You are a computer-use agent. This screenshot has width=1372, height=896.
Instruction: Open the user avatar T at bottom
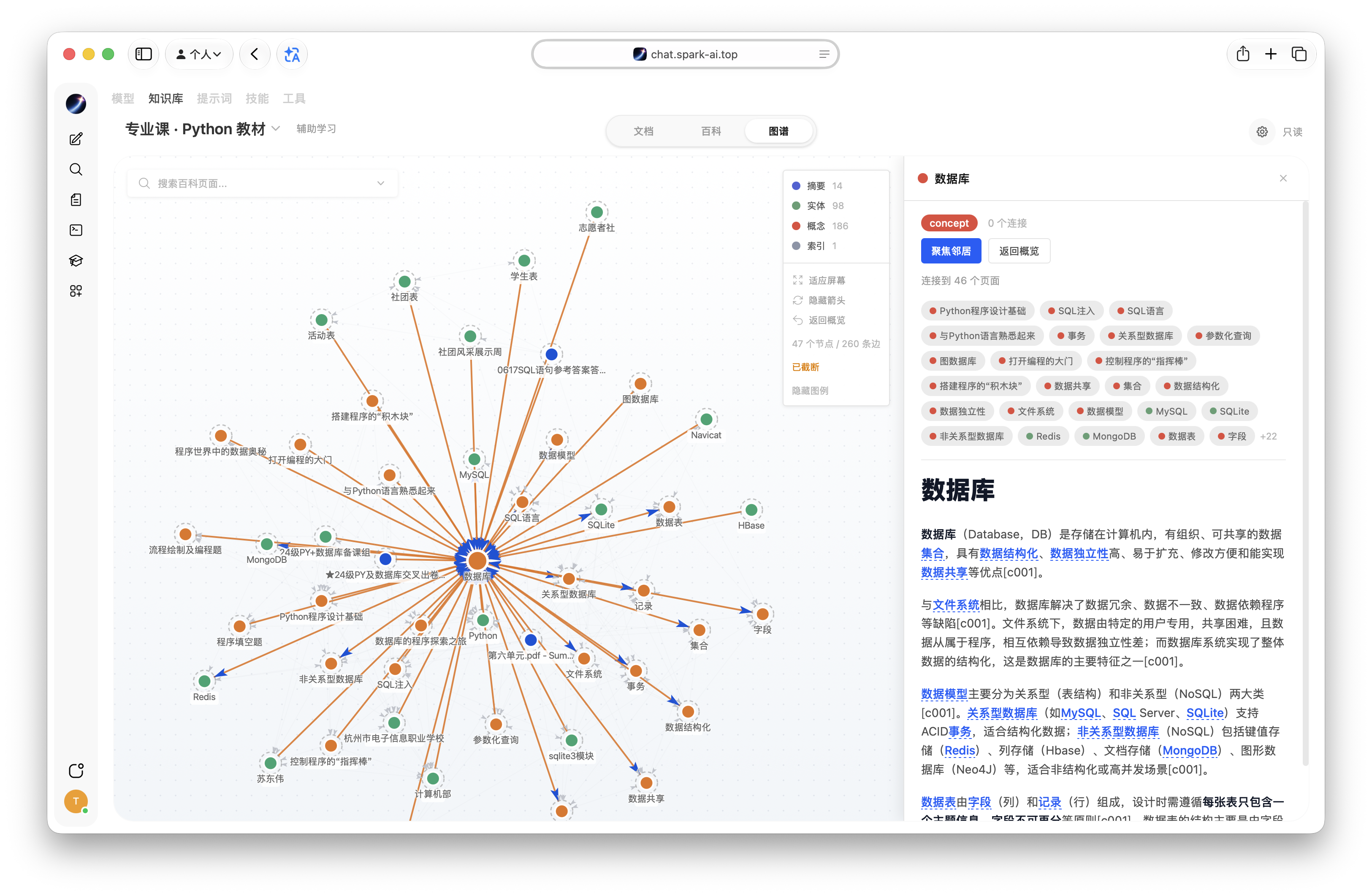pos(76,801)
